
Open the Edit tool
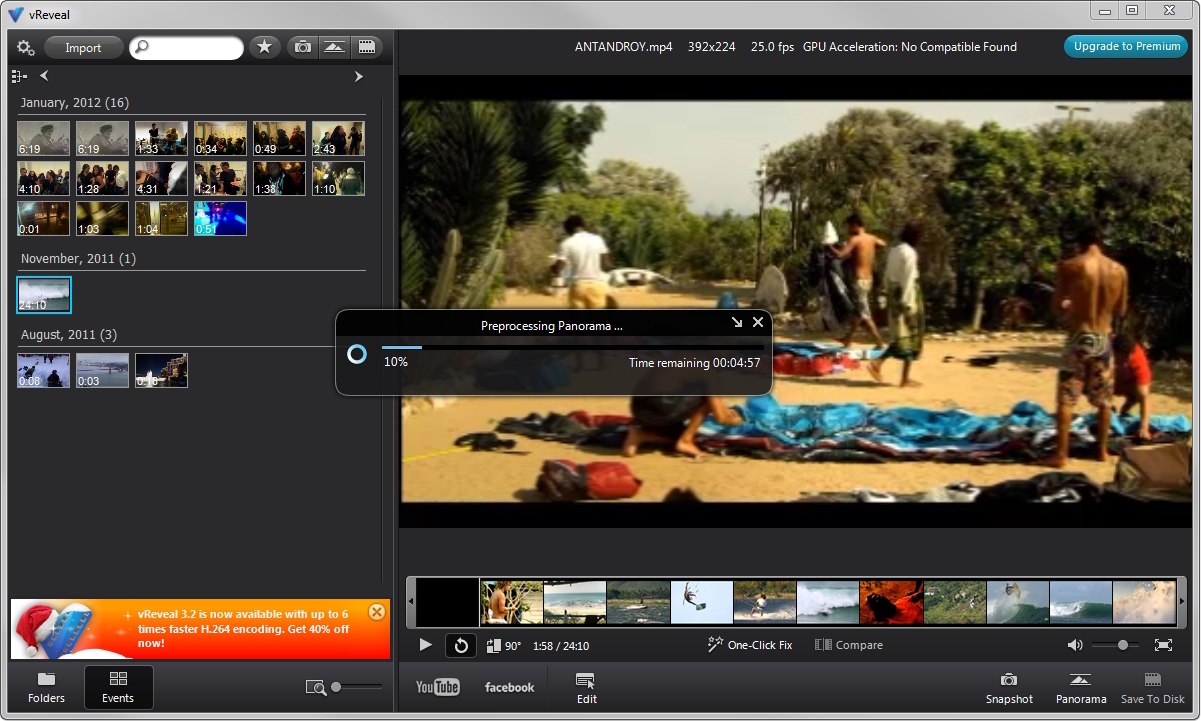[587, 688]
